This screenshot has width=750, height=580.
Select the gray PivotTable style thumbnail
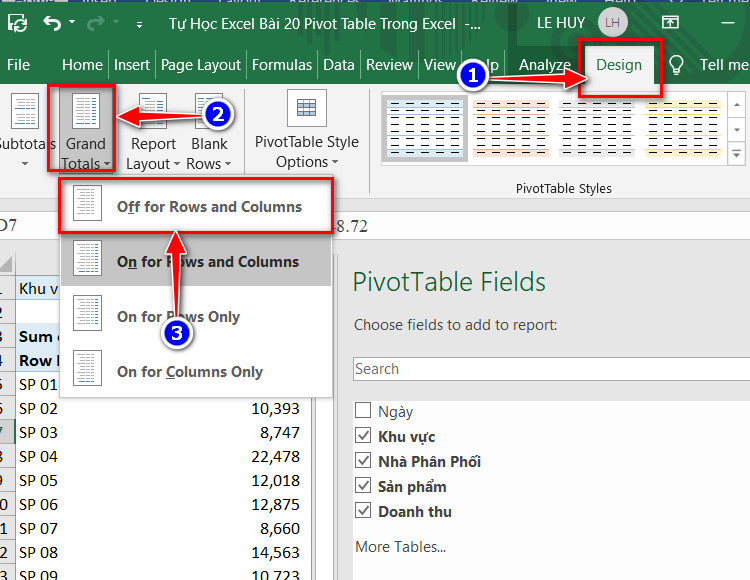pyautogui.click(x=597, y=128)
